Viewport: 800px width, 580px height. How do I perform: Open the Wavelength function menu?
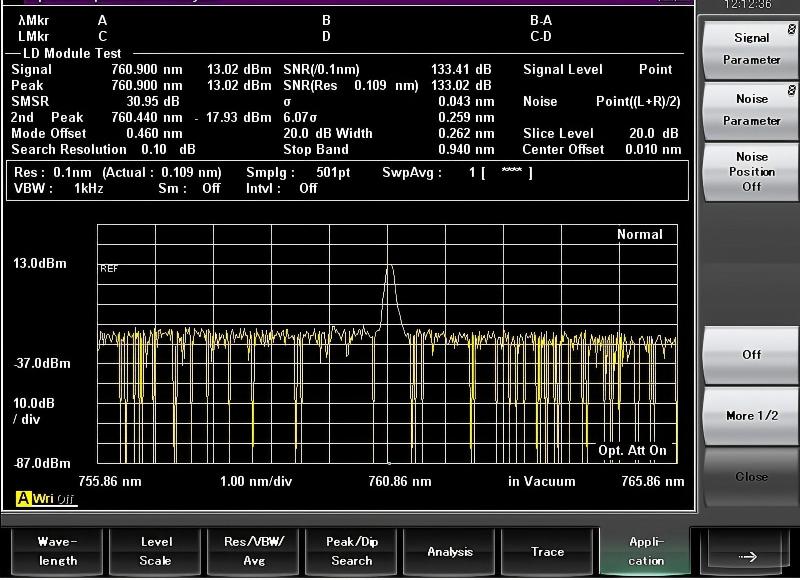(57, 551)
